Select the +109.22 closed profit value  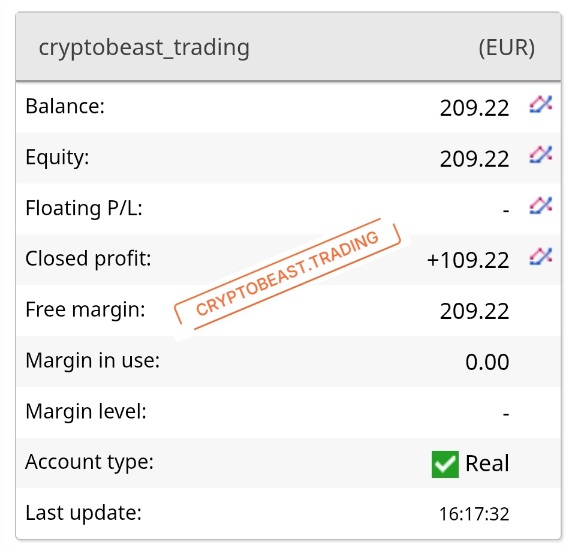[468, 260]
